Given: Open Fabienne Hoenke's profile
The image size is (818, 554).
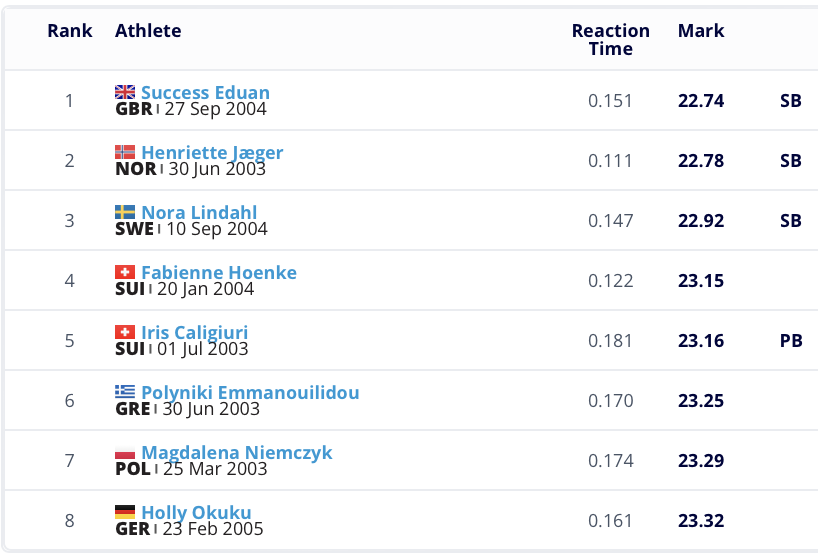Looking at the screenshot, I should point(219,273).
